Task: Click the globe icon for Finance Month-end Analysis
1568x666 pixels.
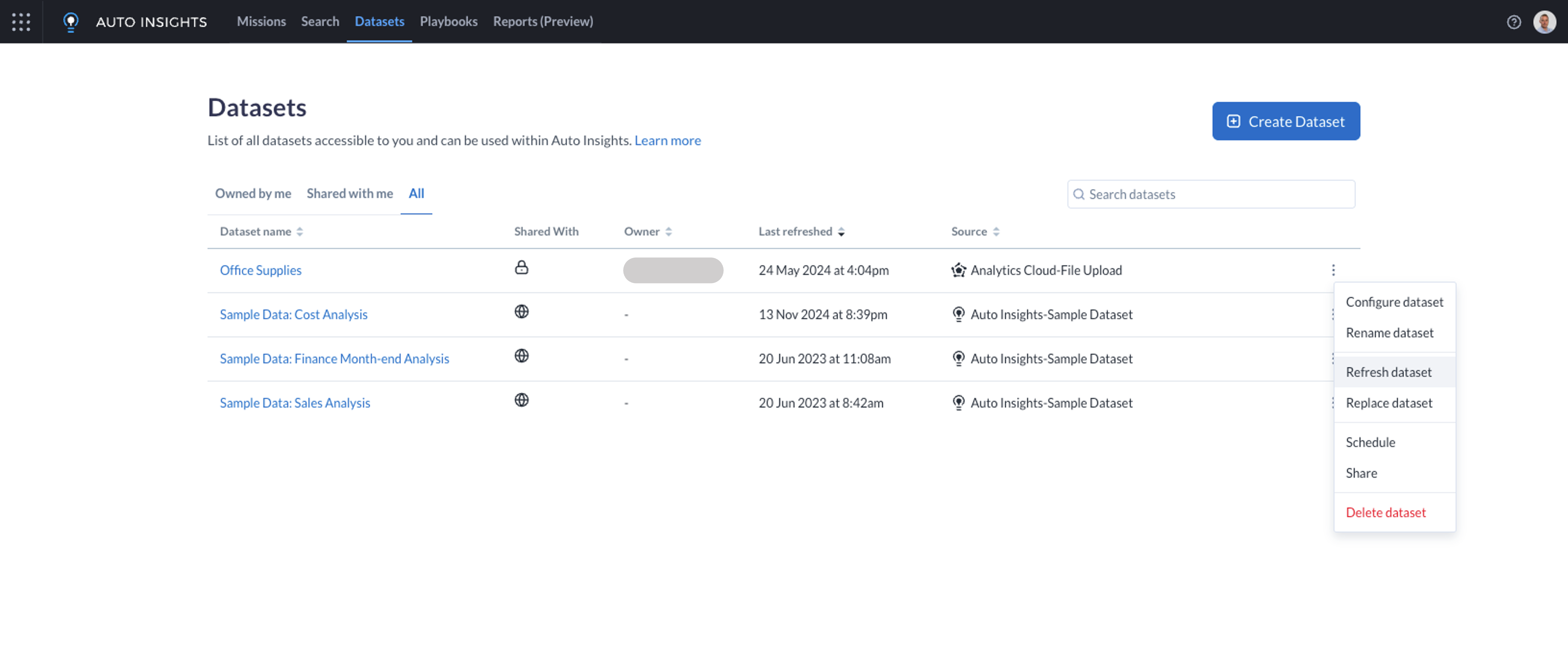Action: point(521,356)
